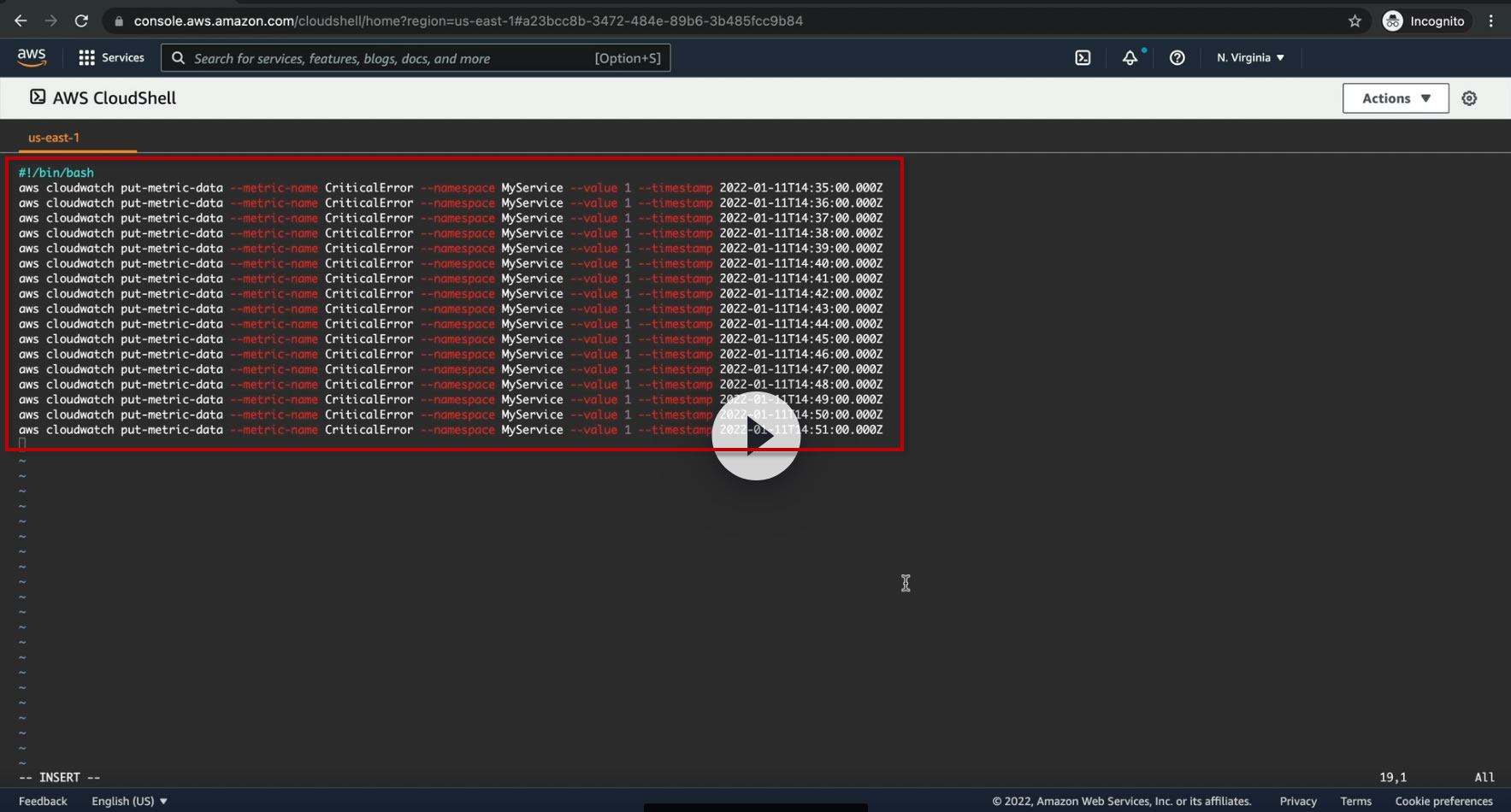Image resolution: width=1511 pixels, height=812 pixels.
Task: Open the Incognito profile indicator
Action: click(1425, 21)
